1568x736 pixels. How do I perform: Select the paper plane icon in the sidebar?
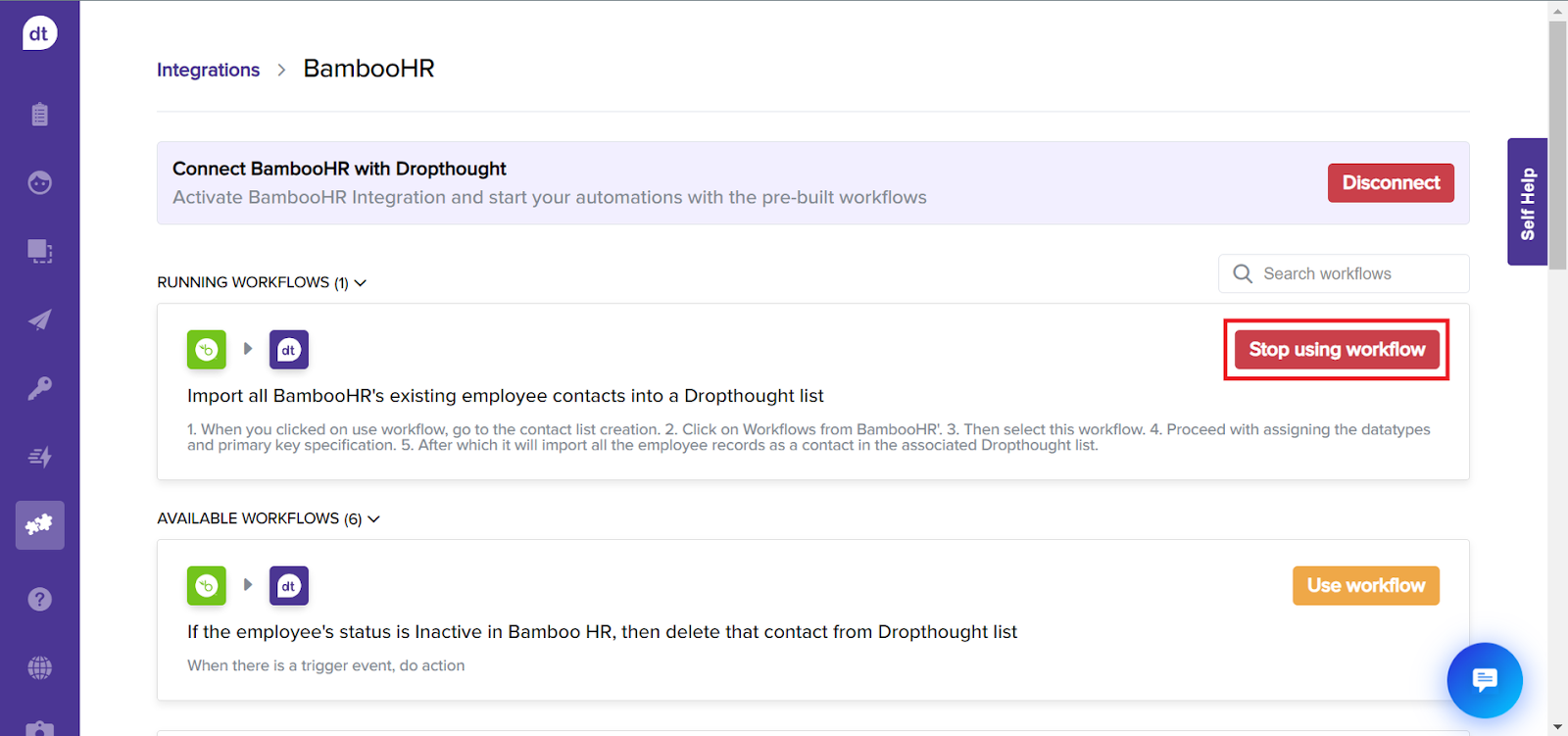[39, 320]
